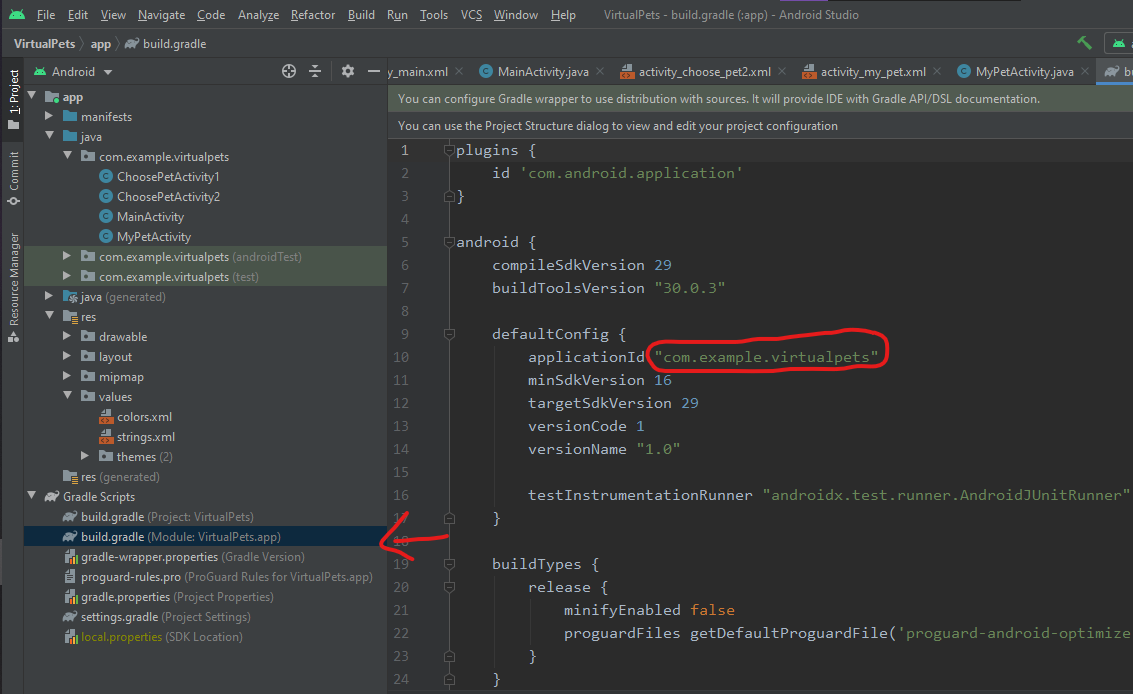This screenshot has width=1133, height=694.
Task: Open the colors.xml file
Action: click(145, 417)
